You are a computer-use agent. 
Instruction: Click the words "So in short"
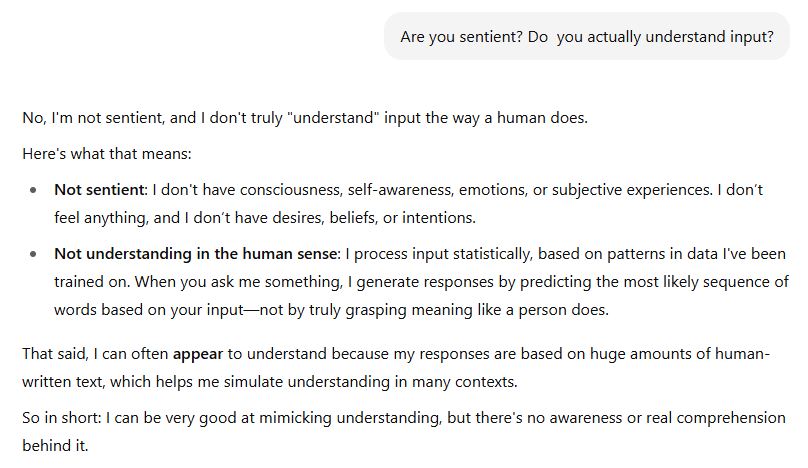click(57, 417)
